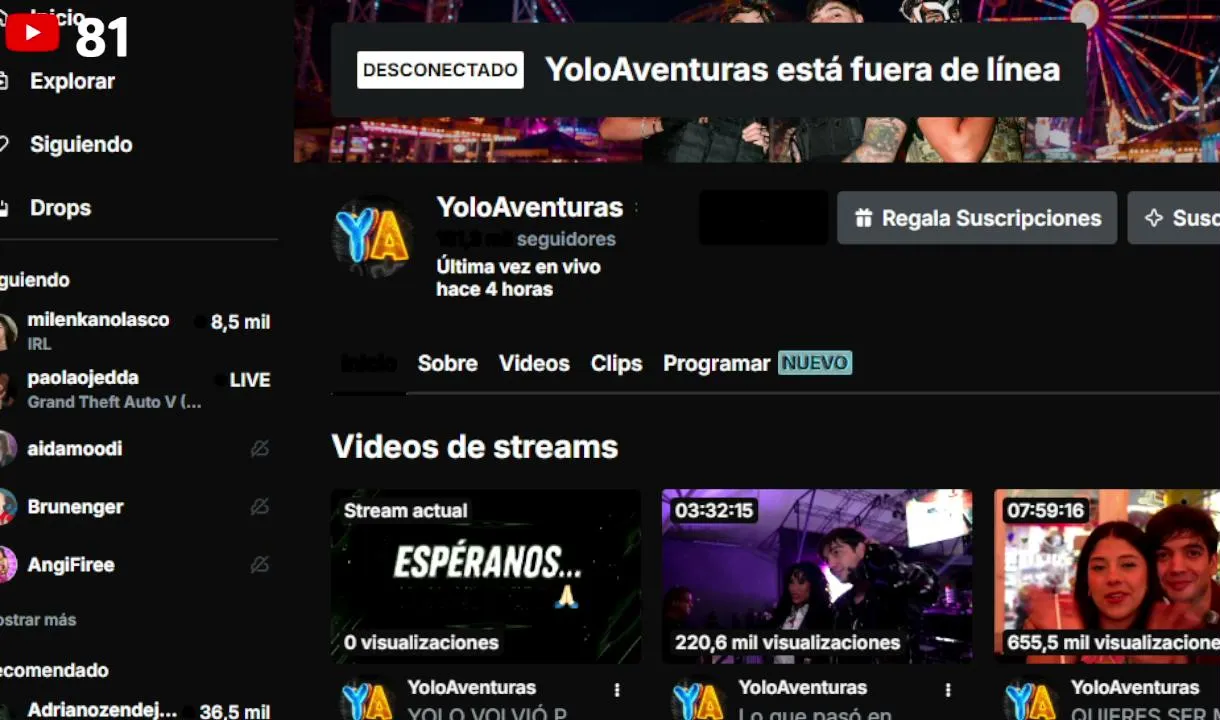
Task: Click the Videos de streams heading
Action: point(475,446)
